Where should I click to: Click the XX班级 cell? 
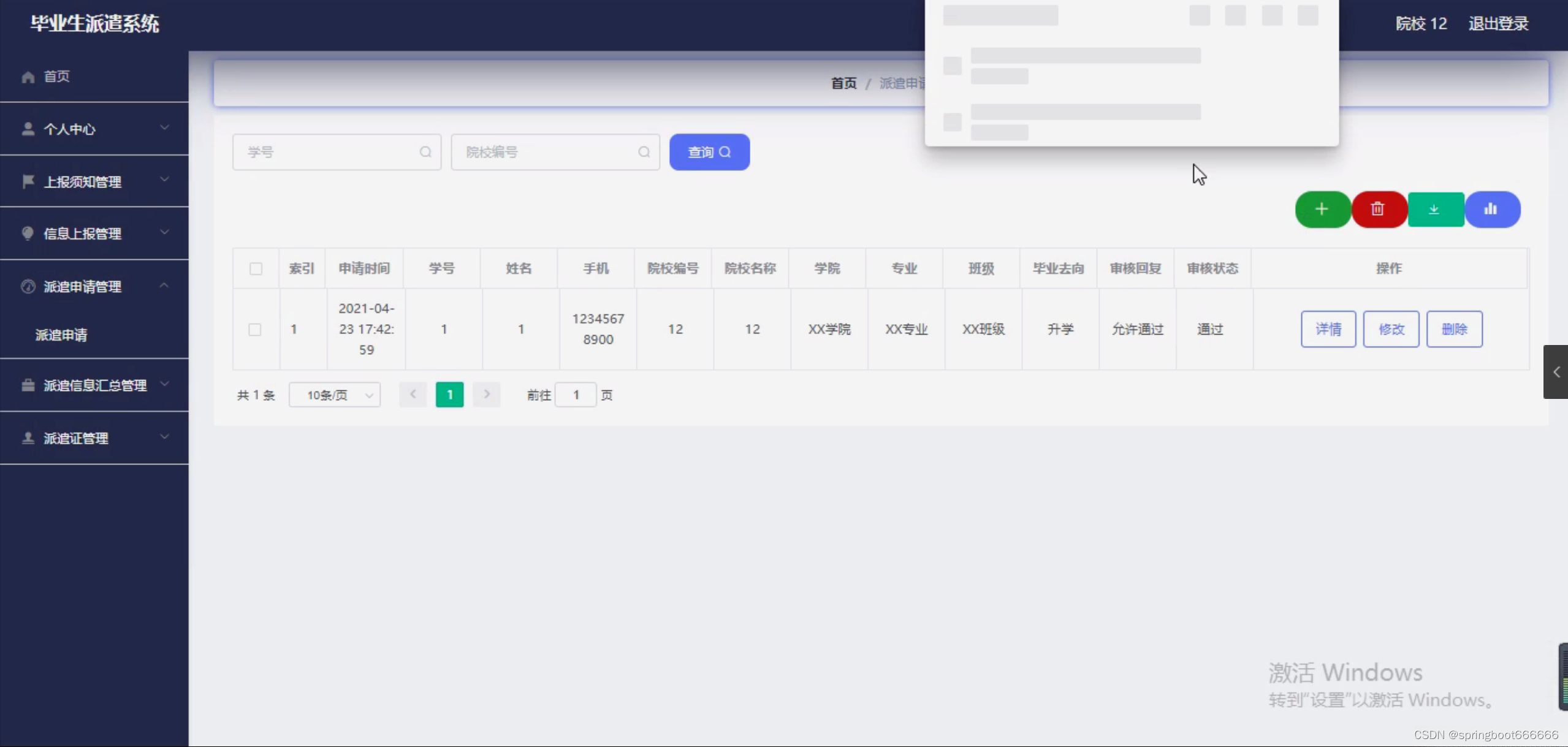[983, 329]
